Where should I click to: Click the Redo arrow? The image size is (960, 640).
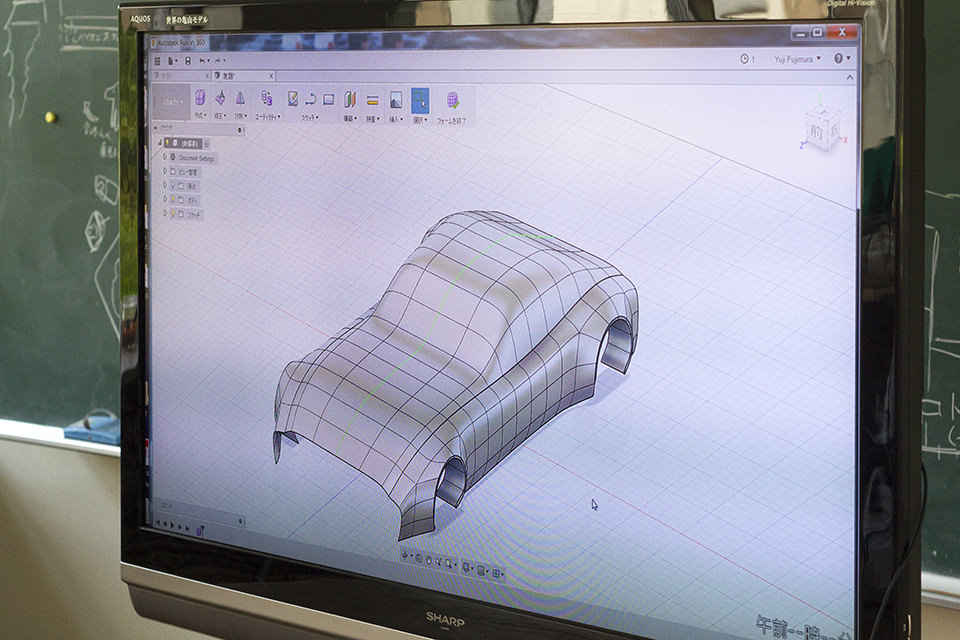pos(218,61)
